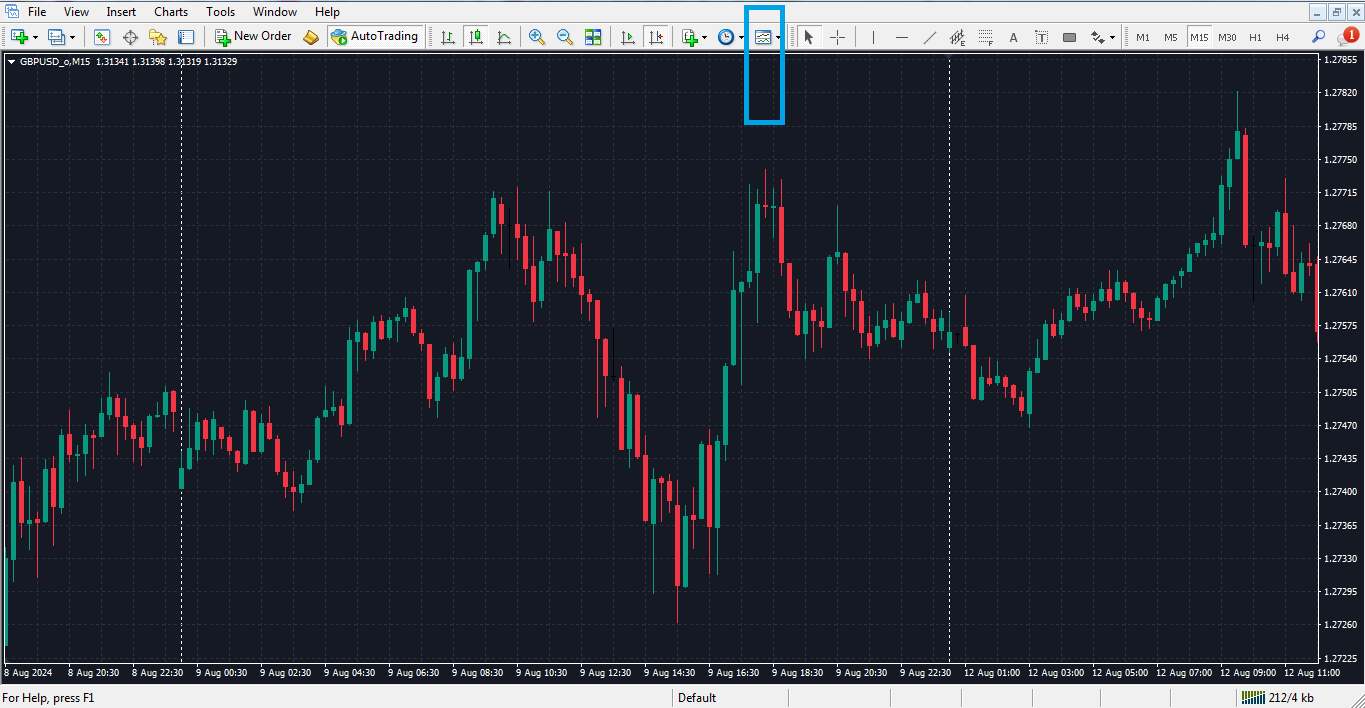Screen dimensions: 1365x708
Task: Open the Charts menu
Action: [170, 11]
